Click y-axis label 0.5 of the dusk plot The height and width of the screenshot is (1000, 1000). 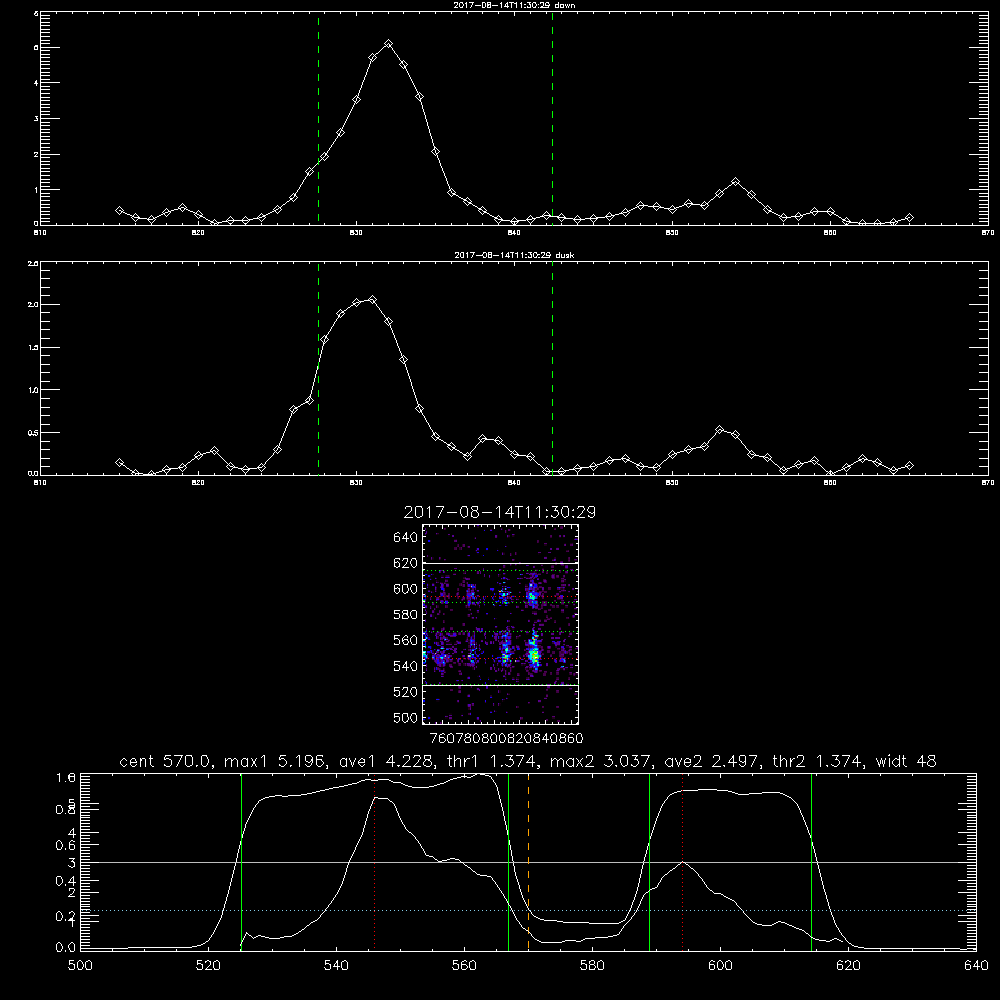(x=34, y=432)
